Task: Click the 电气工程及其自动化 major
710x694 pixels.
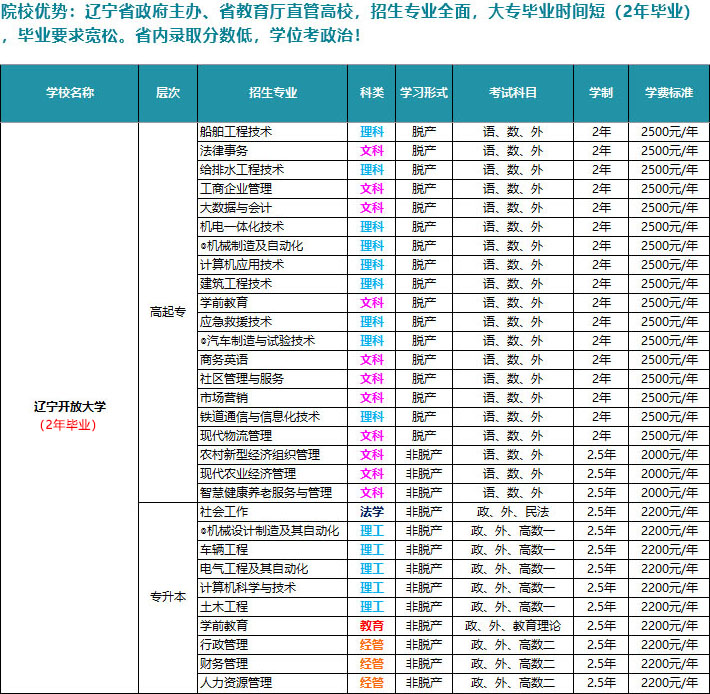Action: coord(254,569)
